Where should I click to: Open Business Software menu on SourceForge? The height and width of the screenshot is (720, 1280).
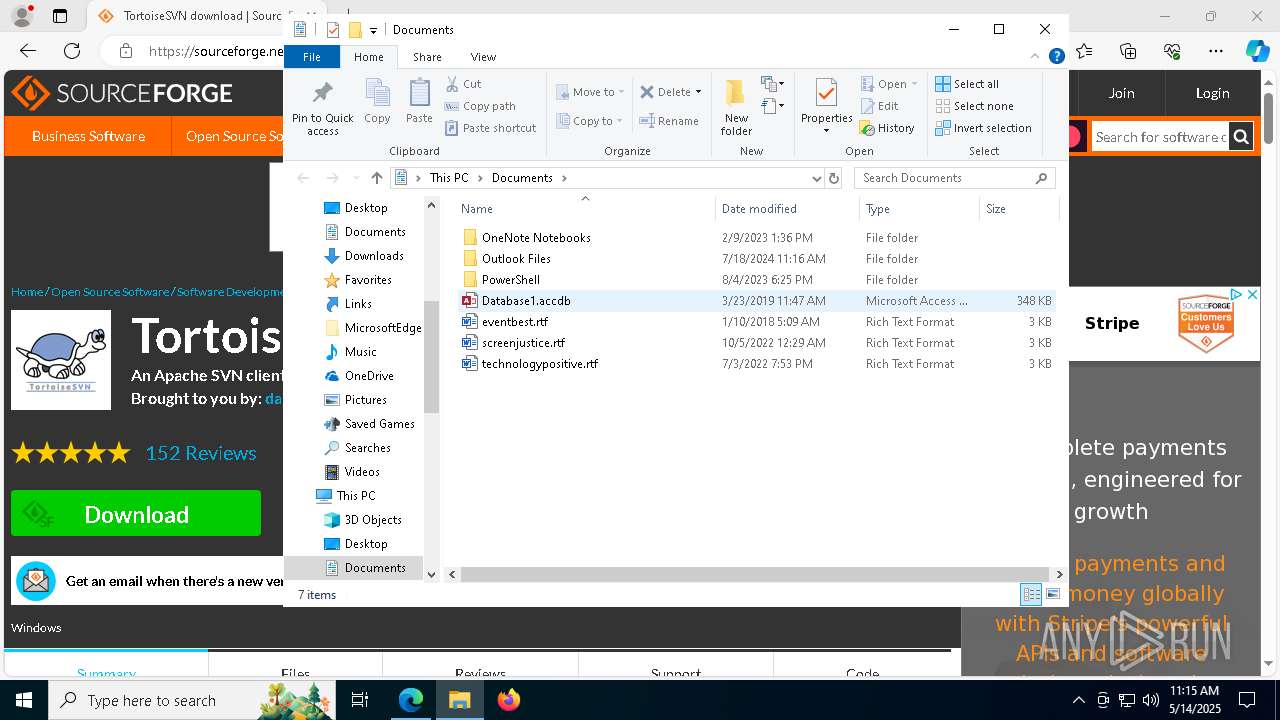tap(88, 136)
